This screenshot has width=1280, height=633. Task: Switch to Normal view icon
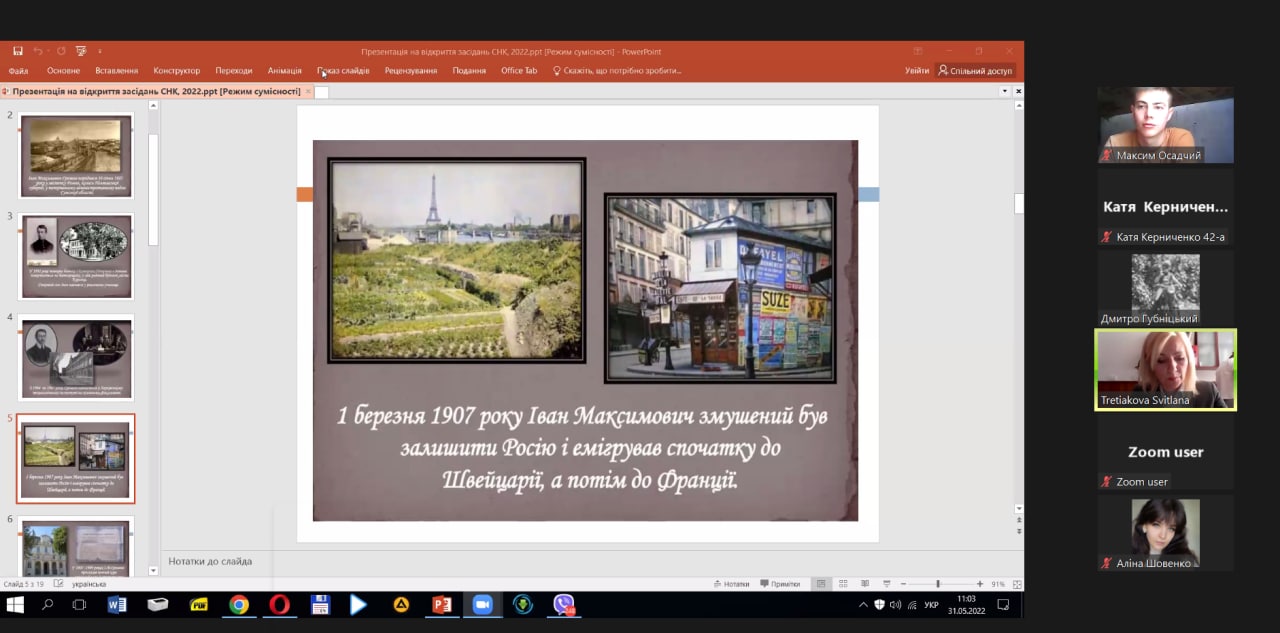pos(821,584)
